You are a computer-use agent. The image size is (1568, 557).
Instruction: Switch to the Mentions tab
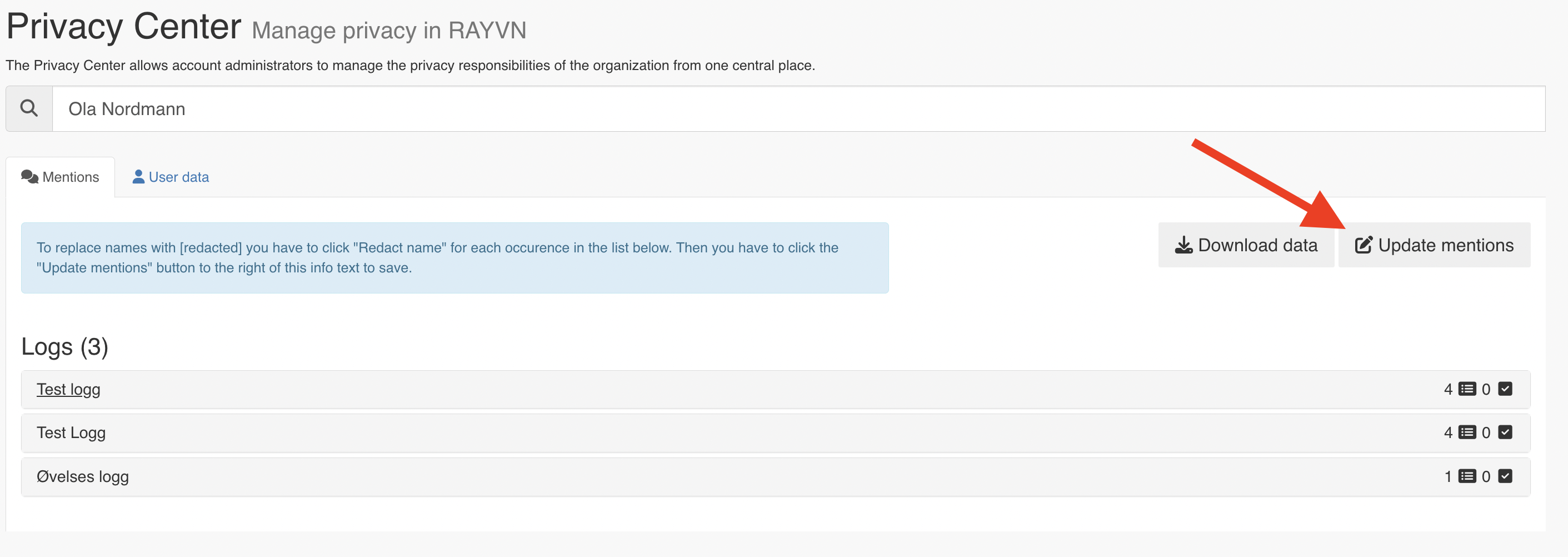pyautogui.click(x=60, y=177)
